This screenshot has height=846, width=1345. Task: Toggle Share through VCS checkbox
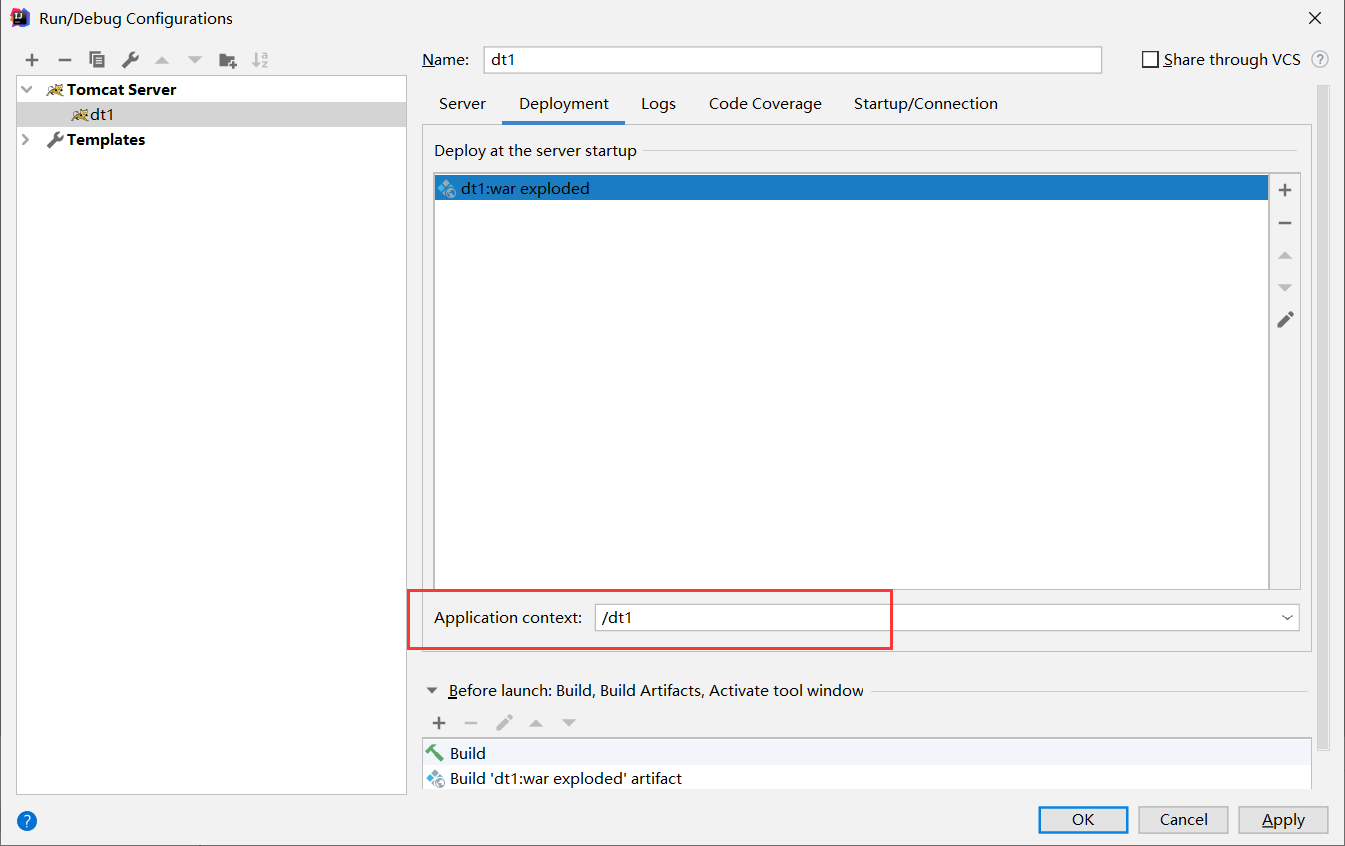pos(1150,60)
